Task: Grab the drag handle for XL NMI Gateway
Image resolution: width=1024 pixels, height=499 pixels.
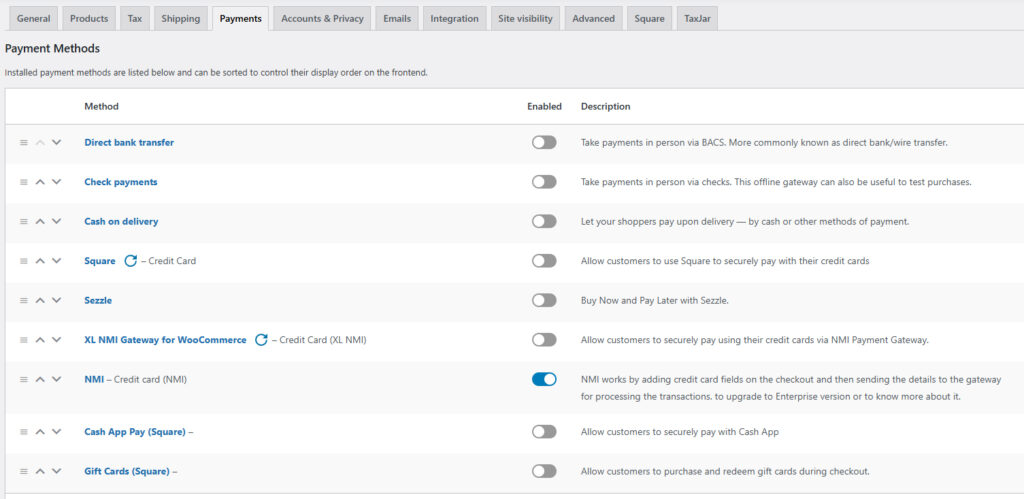Action: pyautogui.click(x=24, y=340)
